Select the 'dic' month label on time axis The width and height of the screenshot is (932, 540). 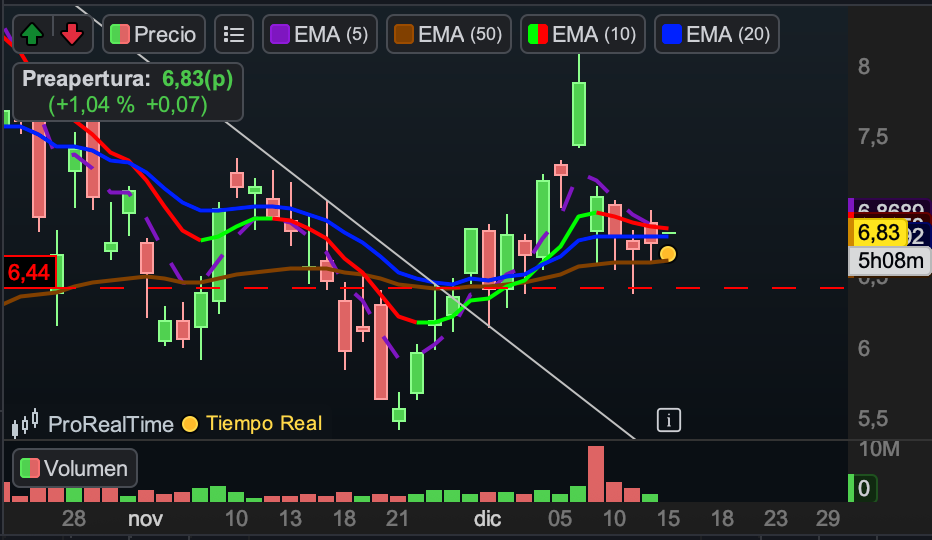click(x=487, y=518)
